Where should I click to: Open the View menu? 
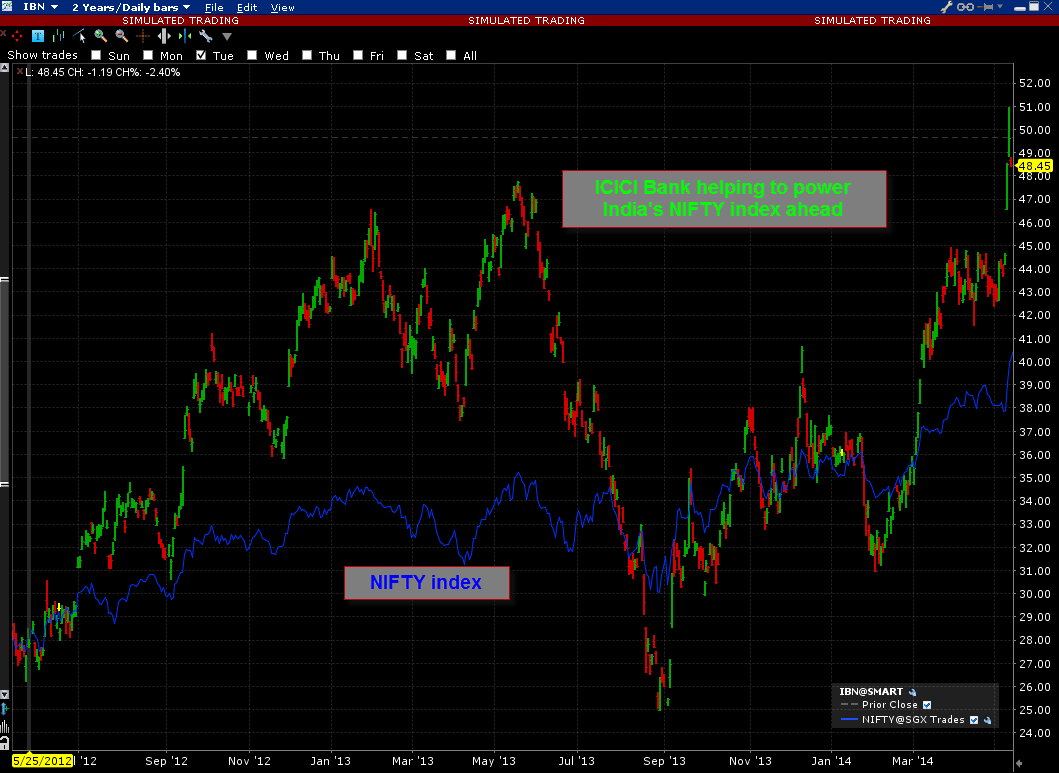point(283,7)
